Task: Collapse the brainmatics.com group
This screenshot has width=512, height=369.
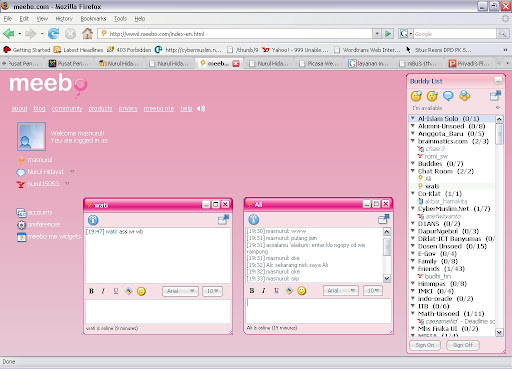Action: point(413,141)
